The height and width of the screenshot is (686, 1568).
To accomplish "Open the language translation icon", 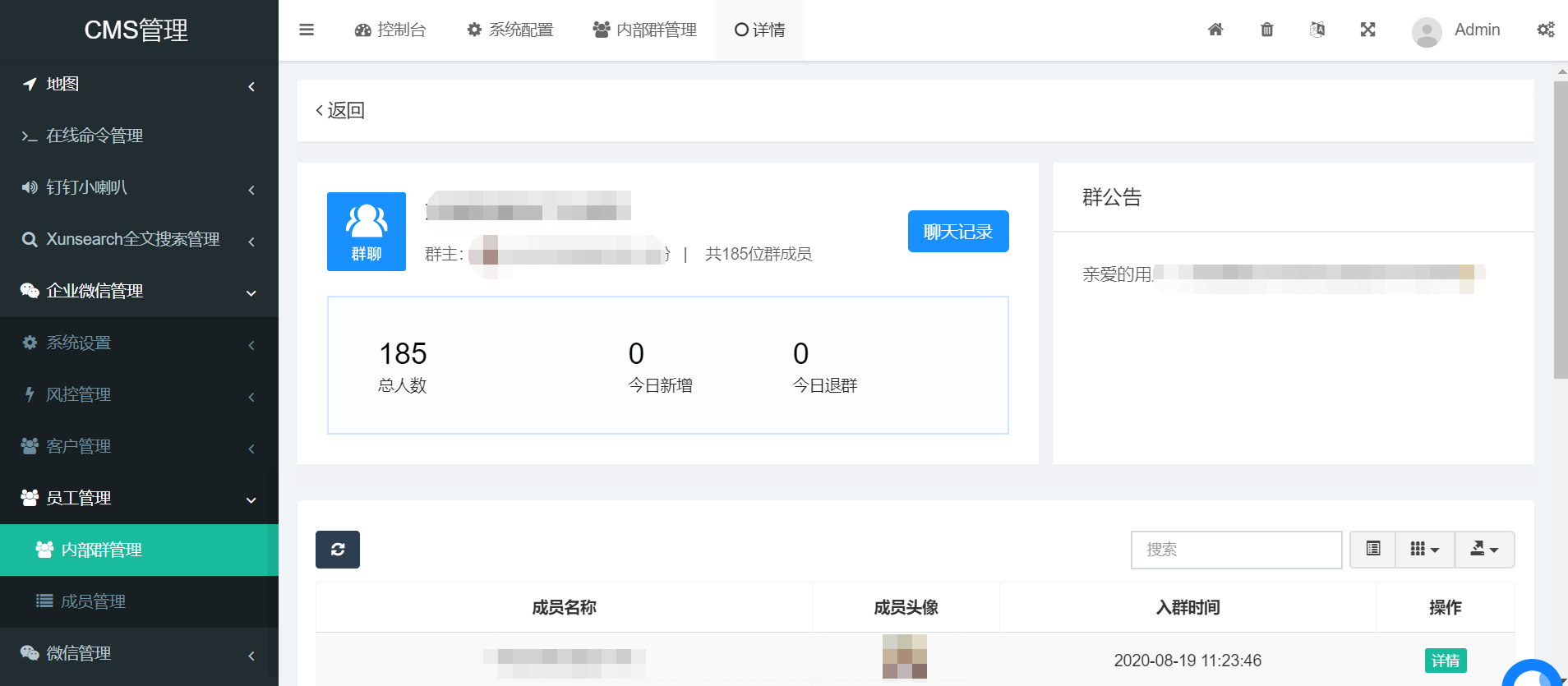I will (1317, 30).
